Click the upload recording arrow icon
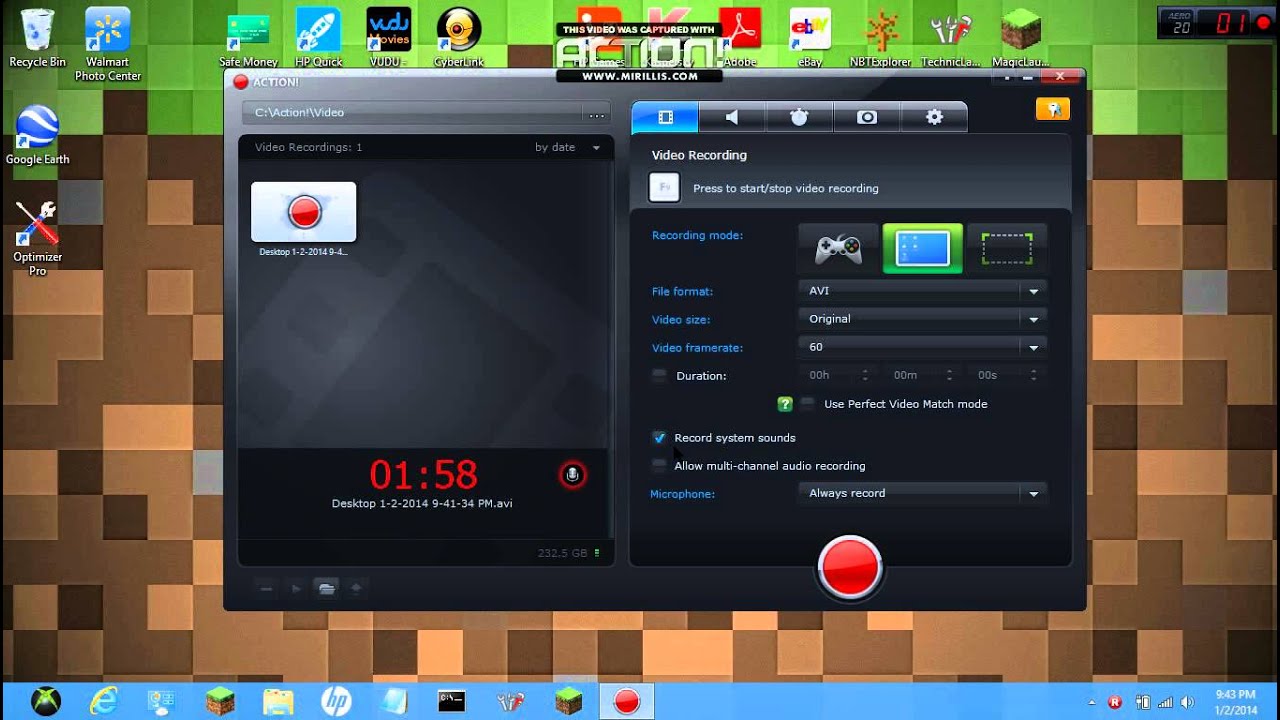1280x720 pixels. click(356, 589)
